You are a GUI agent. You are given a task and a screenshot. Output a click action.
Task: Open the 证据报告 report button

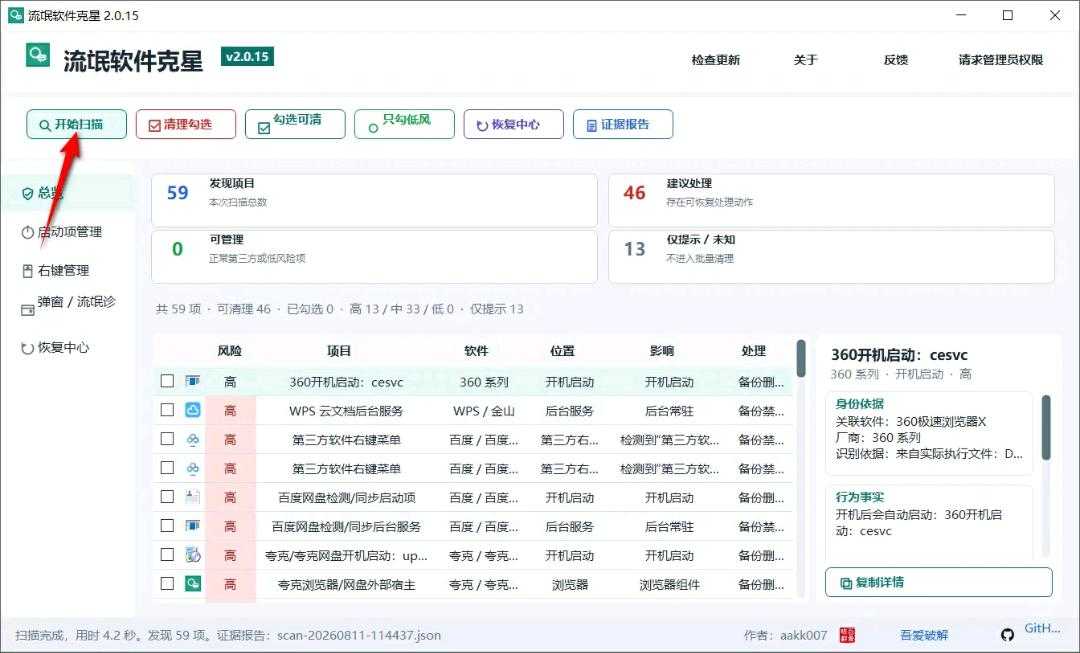tap(623, 125)
